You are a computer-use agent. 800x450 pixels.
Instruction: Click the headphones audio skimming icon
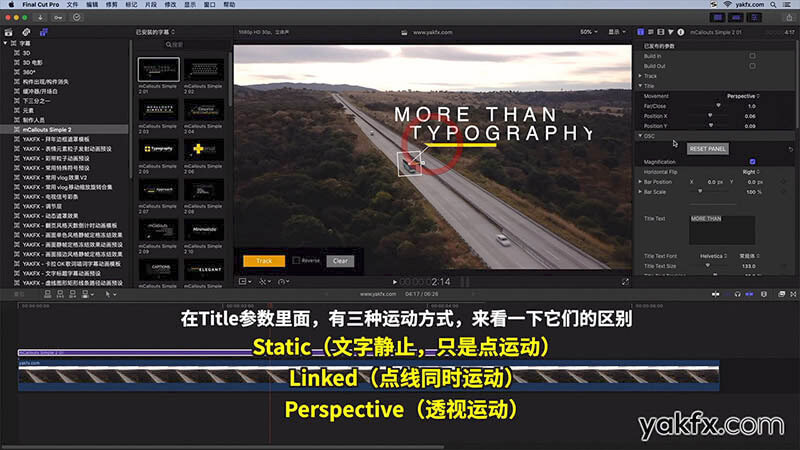tap(737, 294)
